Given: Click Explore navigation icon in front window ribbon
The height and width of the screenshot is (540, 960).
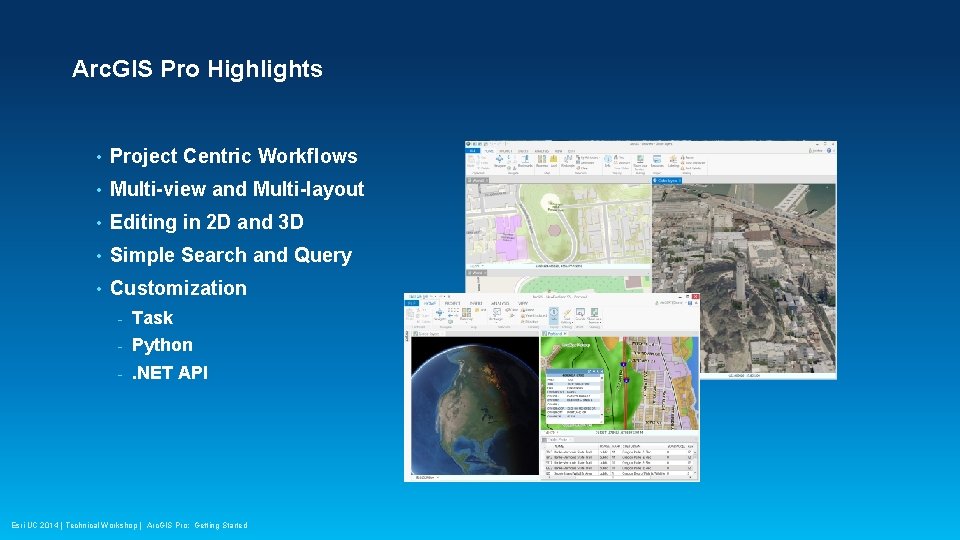Looking at the screenshot, I should 440,314.
